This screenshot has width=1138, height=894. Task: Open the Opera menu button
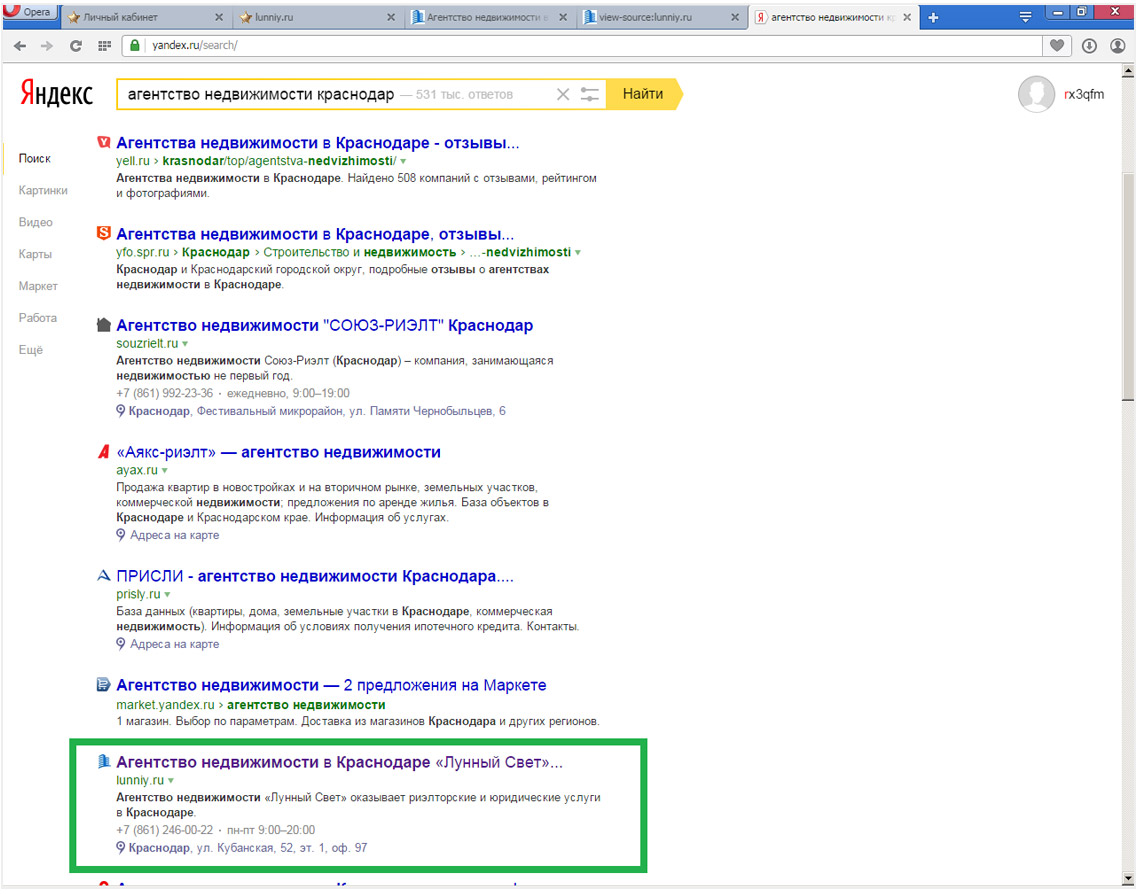click(30, 11)
